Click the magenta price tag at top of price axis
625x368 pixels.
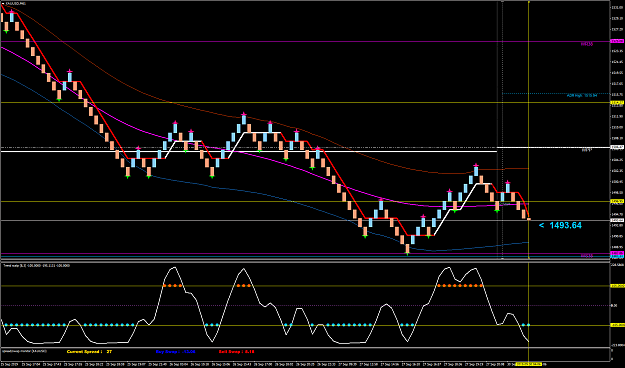tap(617, 41)
